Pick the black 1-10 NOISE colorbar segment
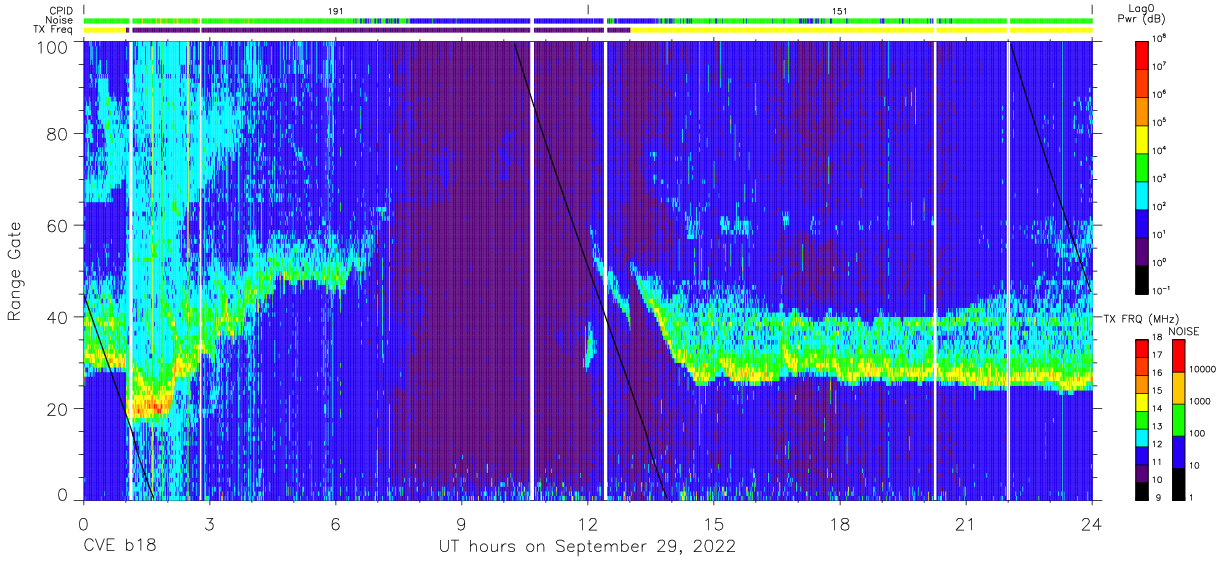Screen dimensions: 1228x567 click(x=1178, y=482)
